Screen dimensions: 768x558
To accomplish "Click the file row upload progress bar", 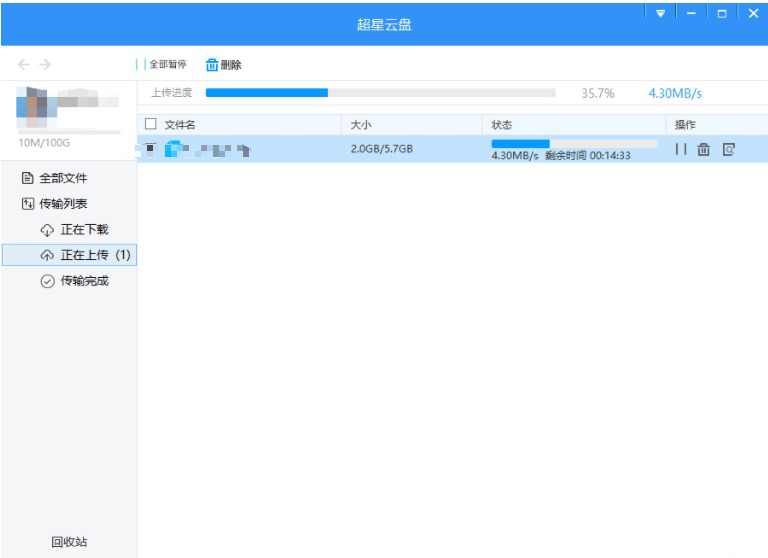I will point(574,144).
